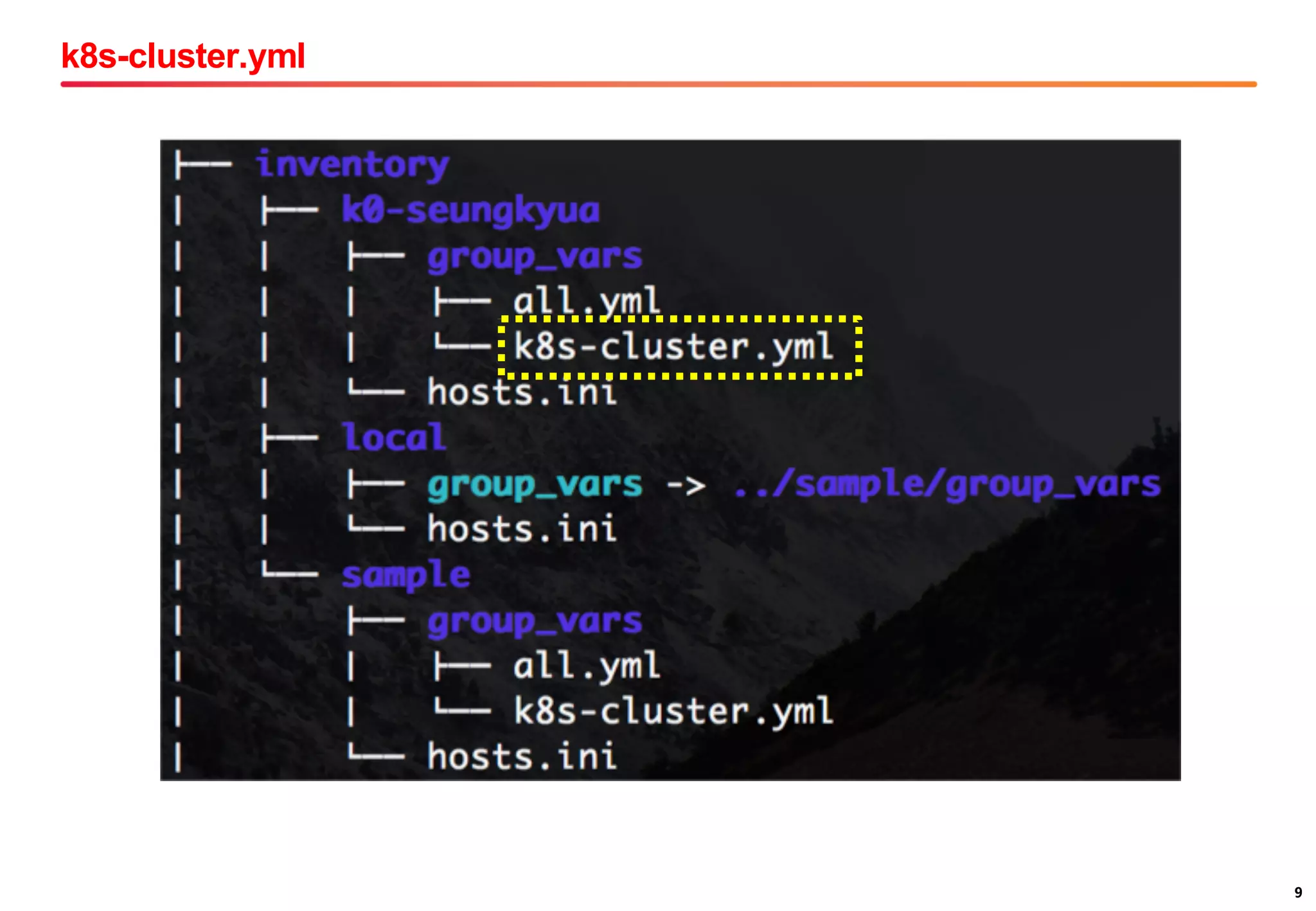1316x911 pixels.
Task: Select the inventory root folder
Action: coord(352,165)
